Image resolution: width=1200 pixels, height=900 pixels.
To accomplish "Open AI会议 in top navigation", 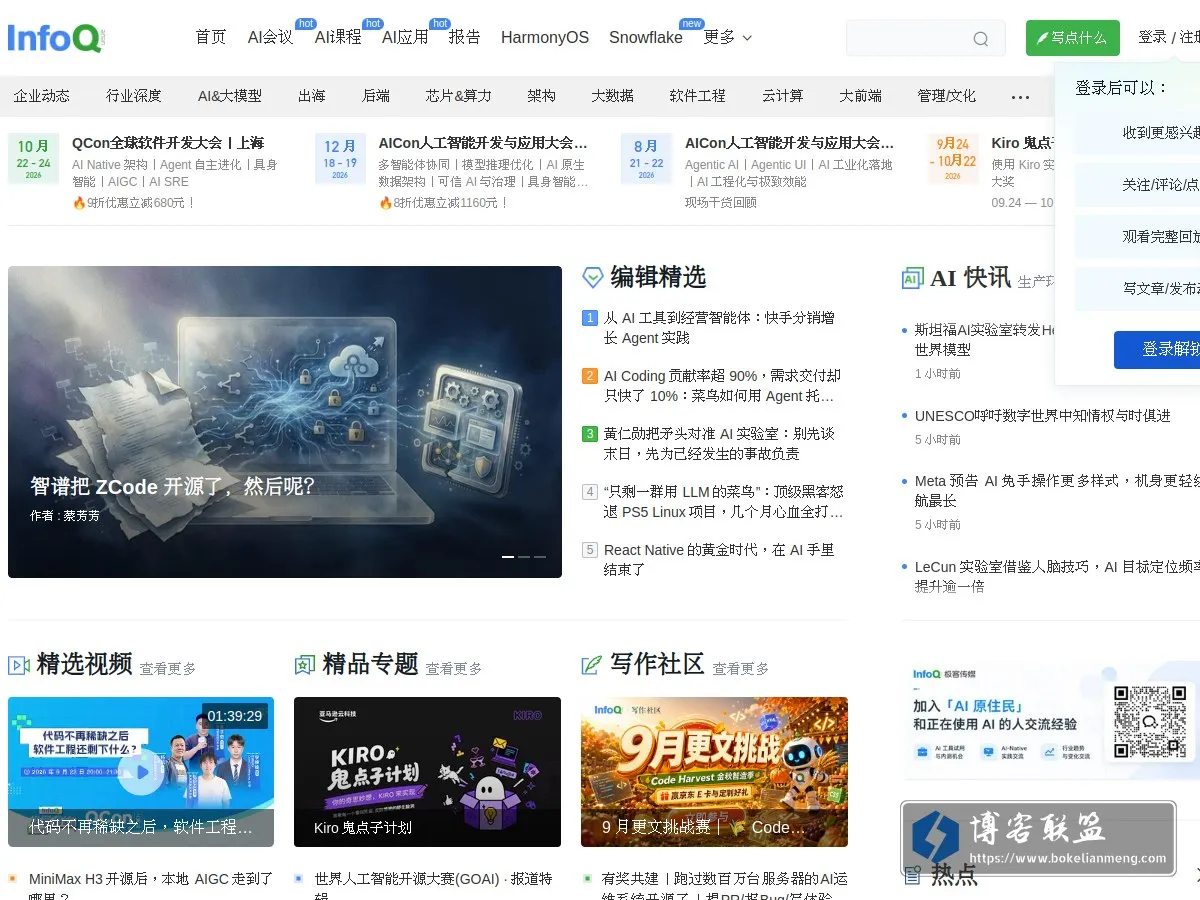I will pos(271,37).
